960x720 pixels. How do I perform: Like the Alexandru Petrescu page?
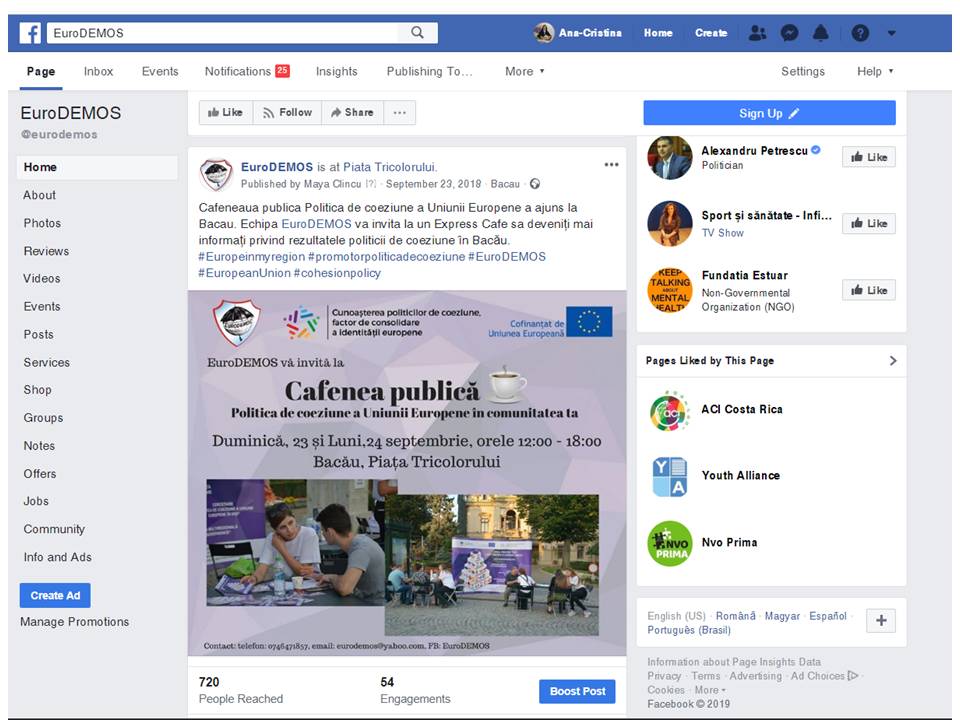coord(869,157)
